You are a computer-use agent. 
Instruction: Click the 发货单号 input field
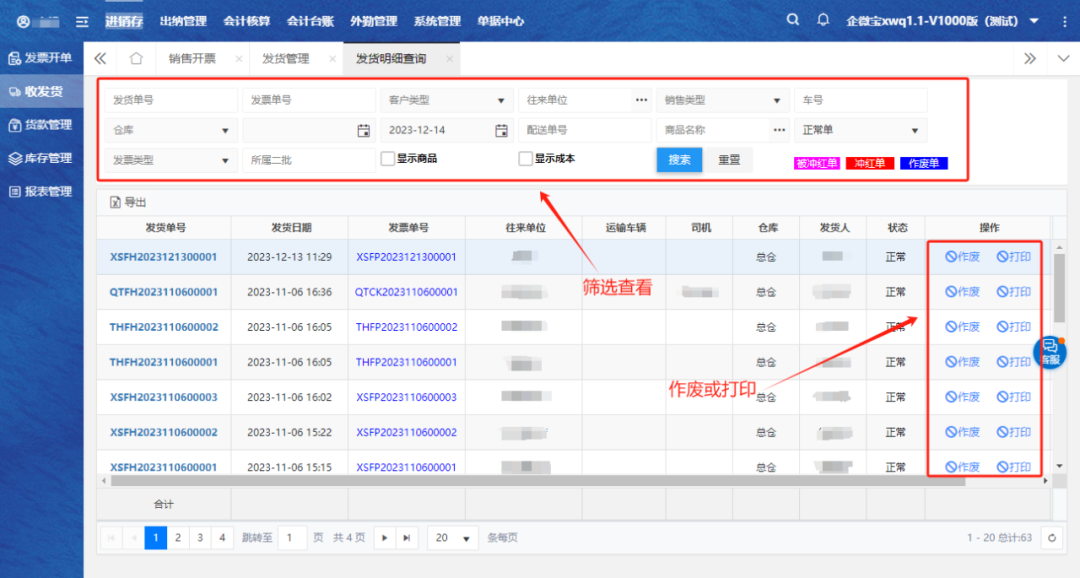pos(170,100)
